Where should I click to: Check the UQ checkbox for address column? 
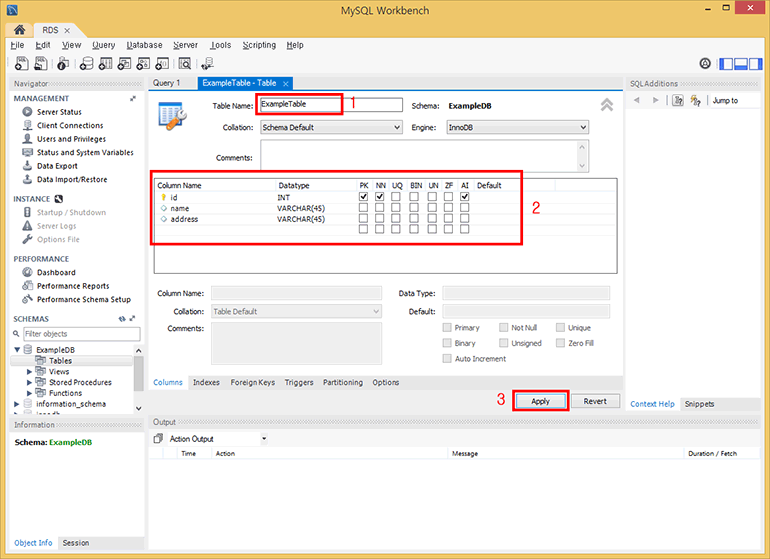pos(397,219)
